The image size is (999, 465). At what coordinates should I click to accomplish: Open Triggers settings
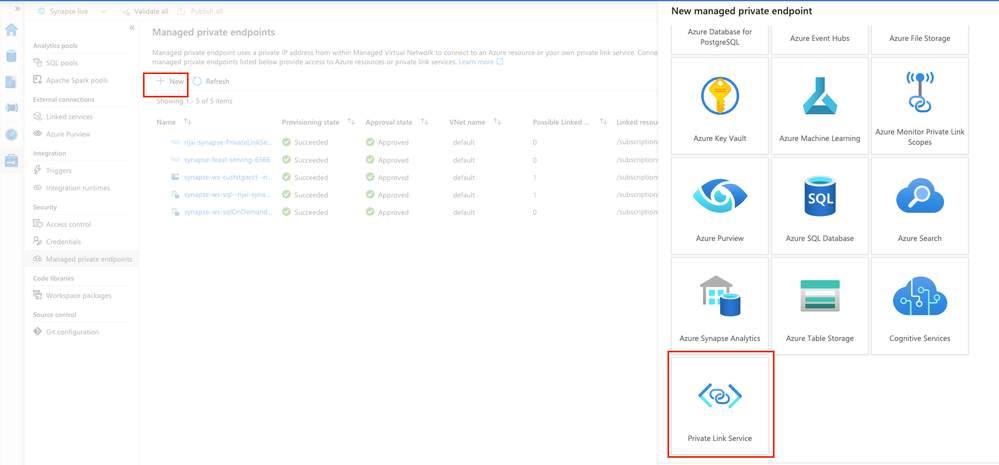point(59,170)
